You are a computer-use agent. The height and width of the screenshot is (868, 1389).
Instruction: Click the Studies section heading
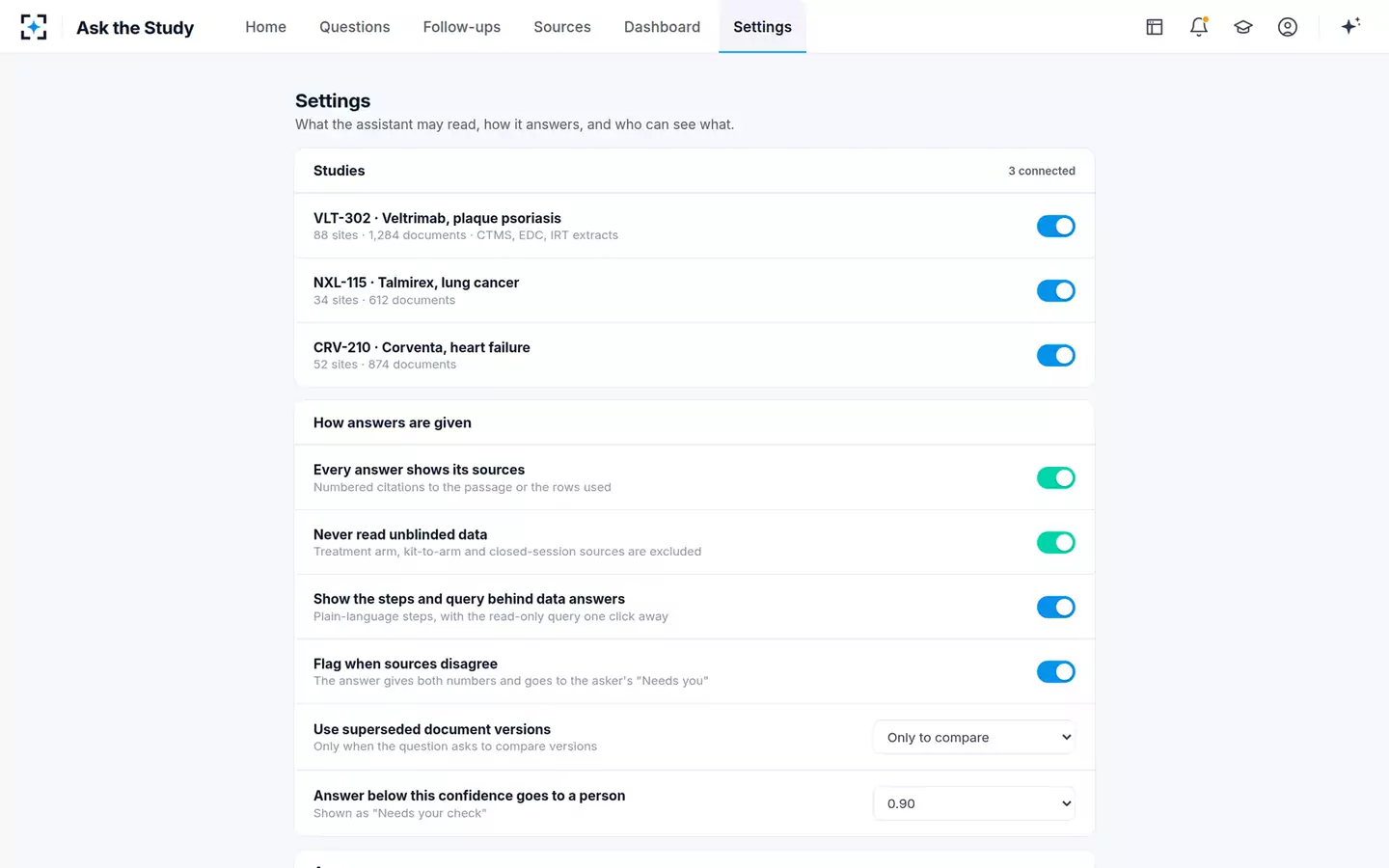340,171
